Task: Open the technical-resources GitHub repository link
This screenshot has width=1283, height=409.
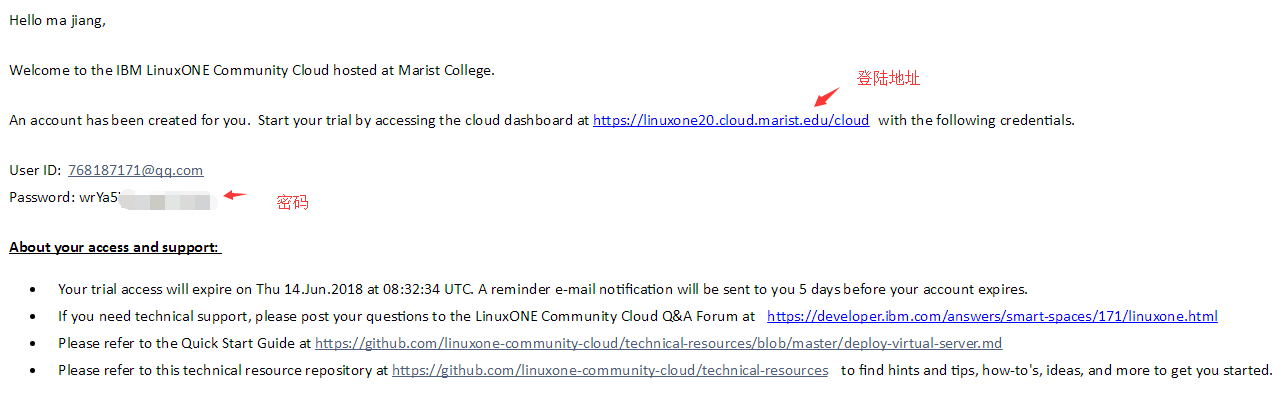Action: (x=610, y=370)
